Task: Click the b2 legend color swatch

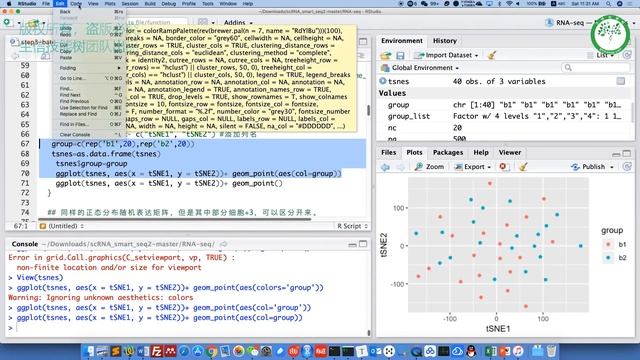Action: click(x=608, y=258)
